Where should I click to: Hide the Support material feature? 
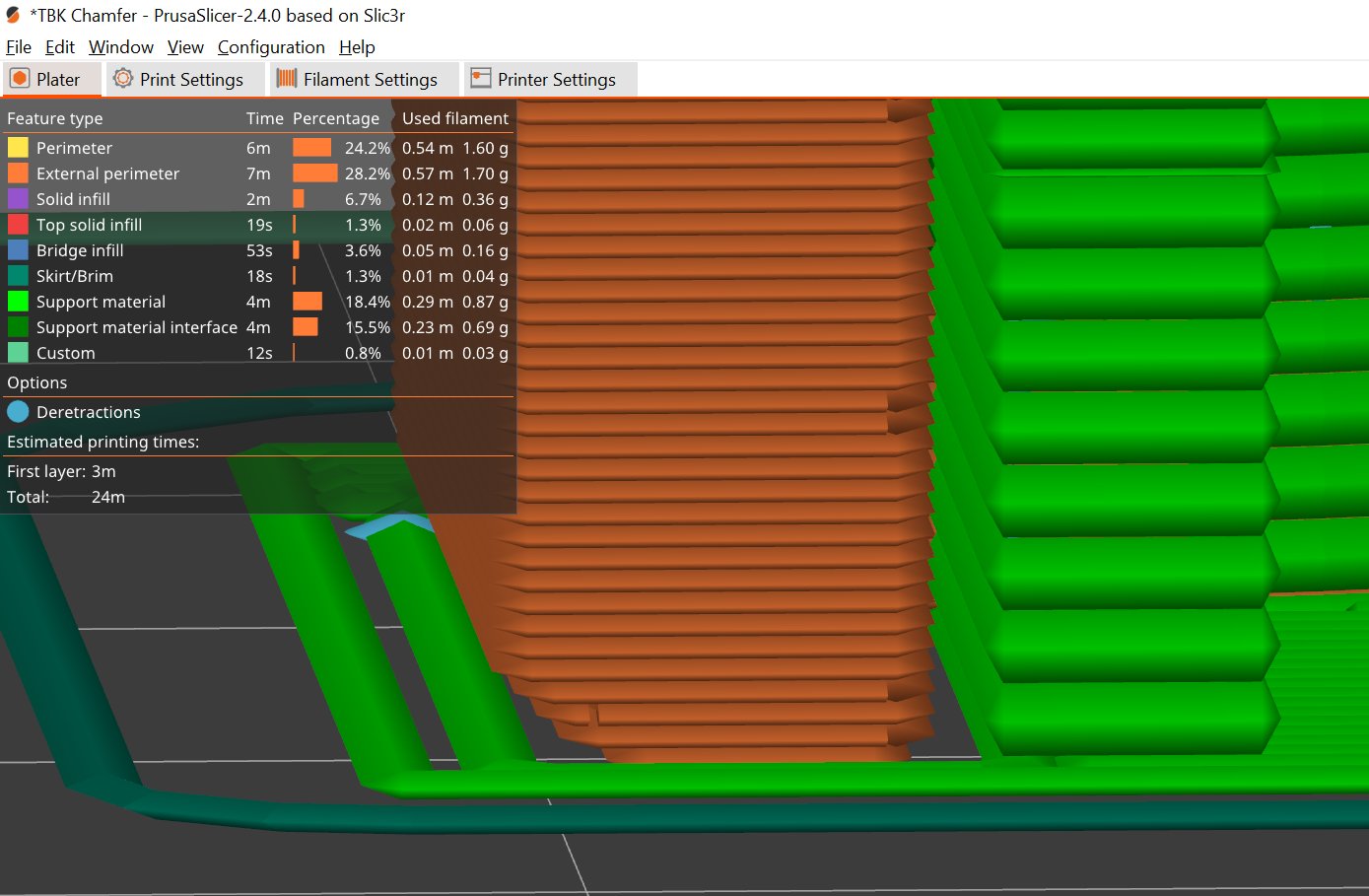coord(257,302)
